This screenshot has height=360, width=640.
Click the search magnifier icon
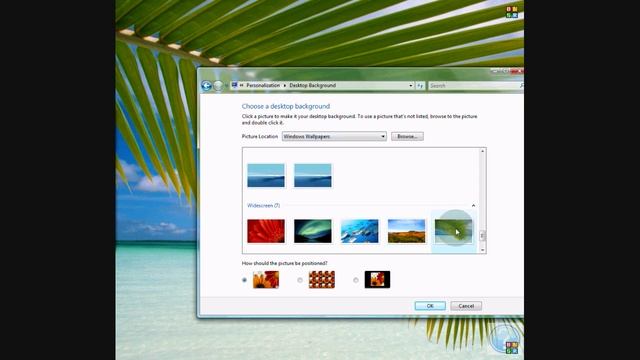pyautogui.click(x=521, y=86)
